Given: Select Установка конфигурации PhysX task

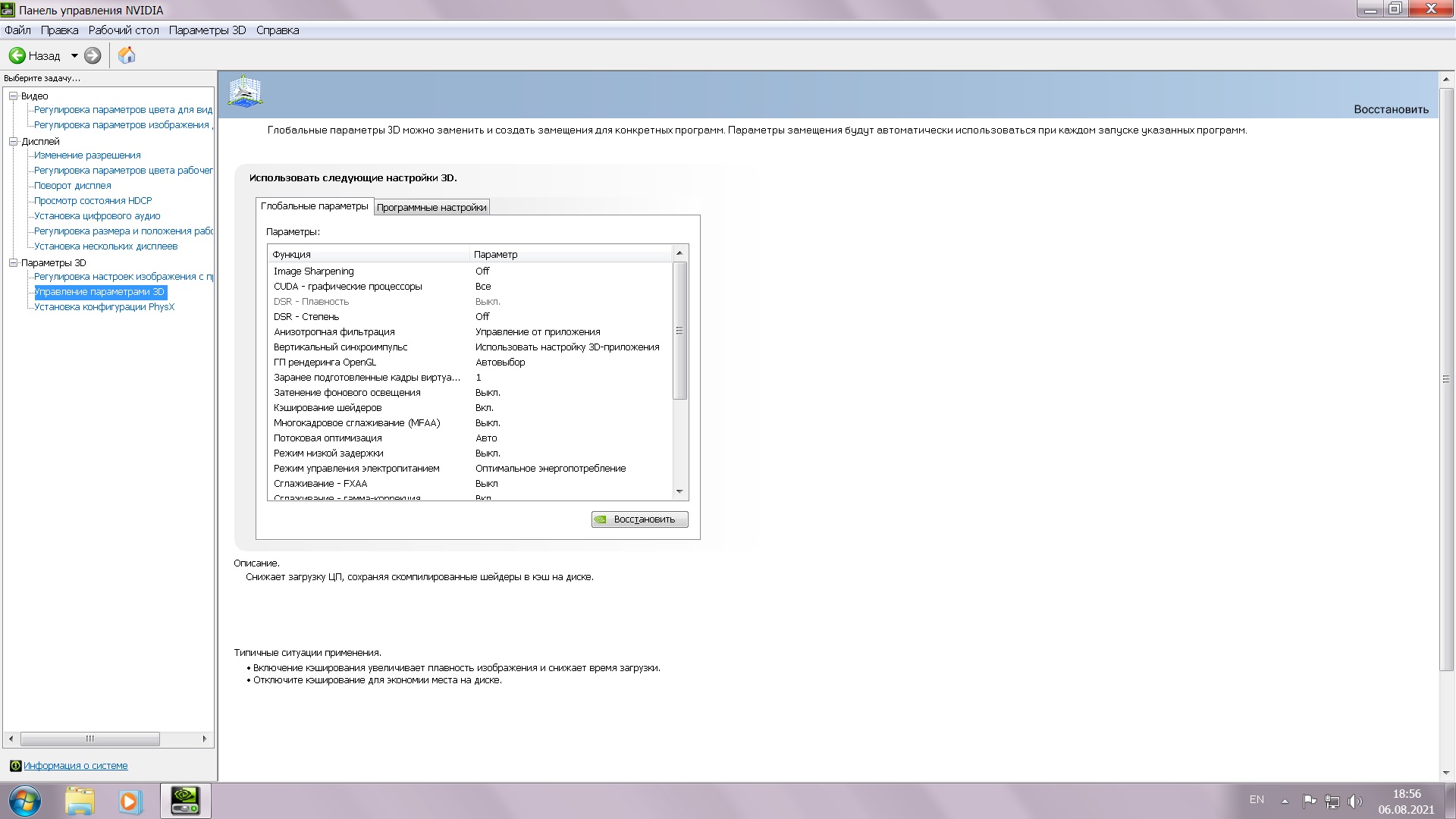Looking at the screenshot, I should (x=104, y=307).
